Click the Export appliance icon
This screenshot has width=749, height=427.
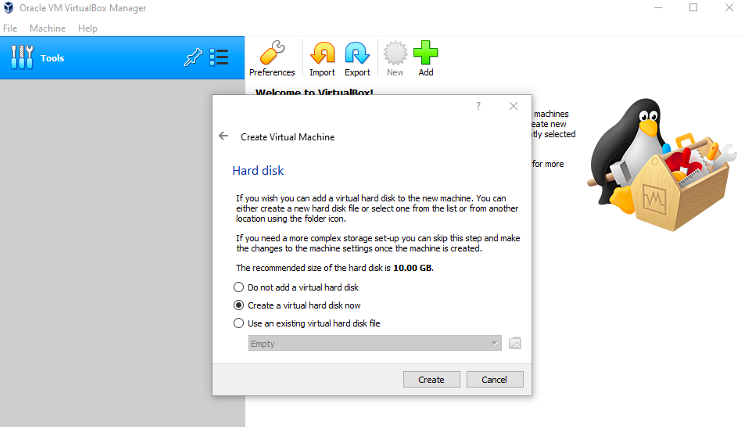pyautogui.click(x=357, y=53)
